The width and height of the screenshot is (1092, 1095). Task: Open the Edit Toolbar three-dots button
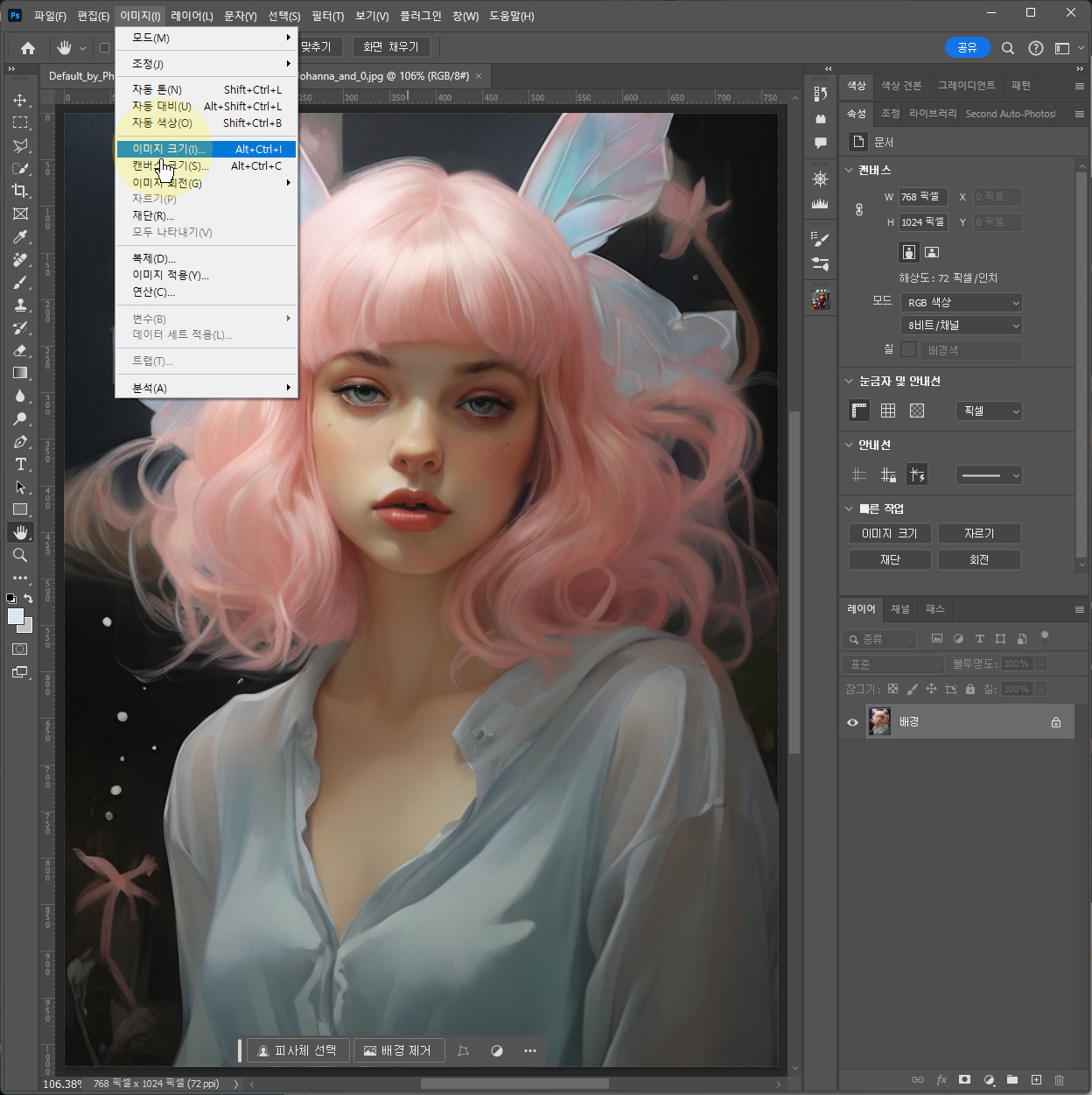(20, 579)
